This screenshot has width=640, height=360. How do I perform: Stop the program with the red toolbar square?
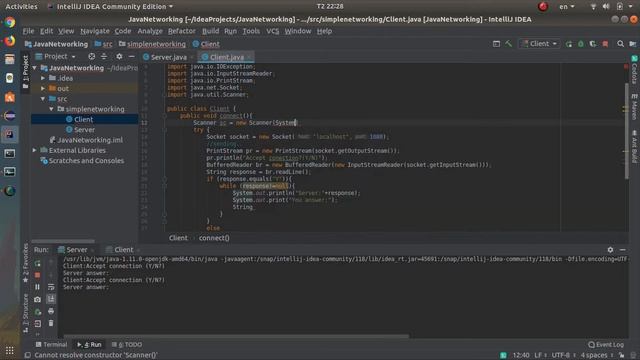(605, 44)
